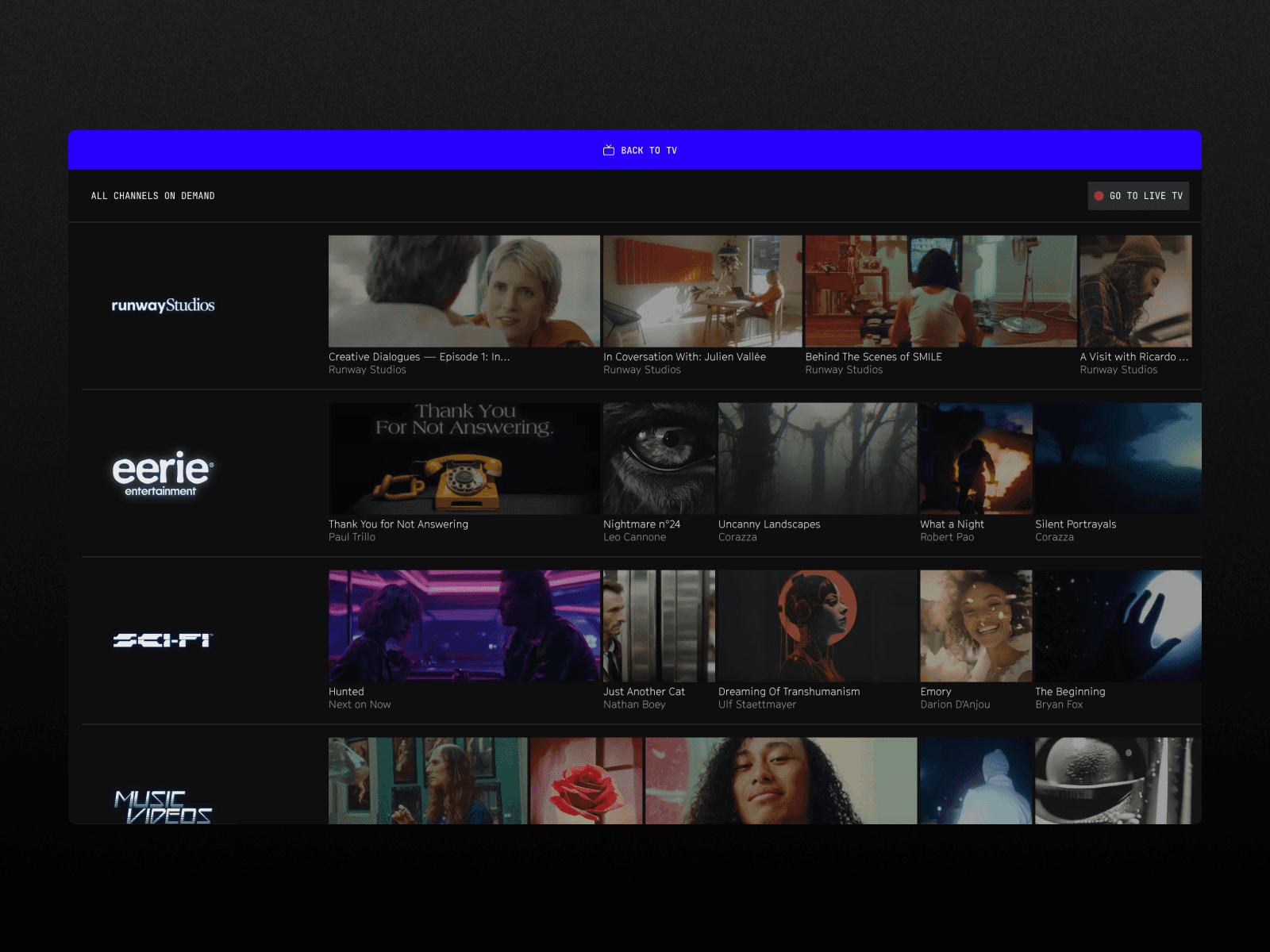Click Runway Studios under Julien Vallée
Image resolution: width=1270 pixels, height=952 pixels.
point(642,370)
